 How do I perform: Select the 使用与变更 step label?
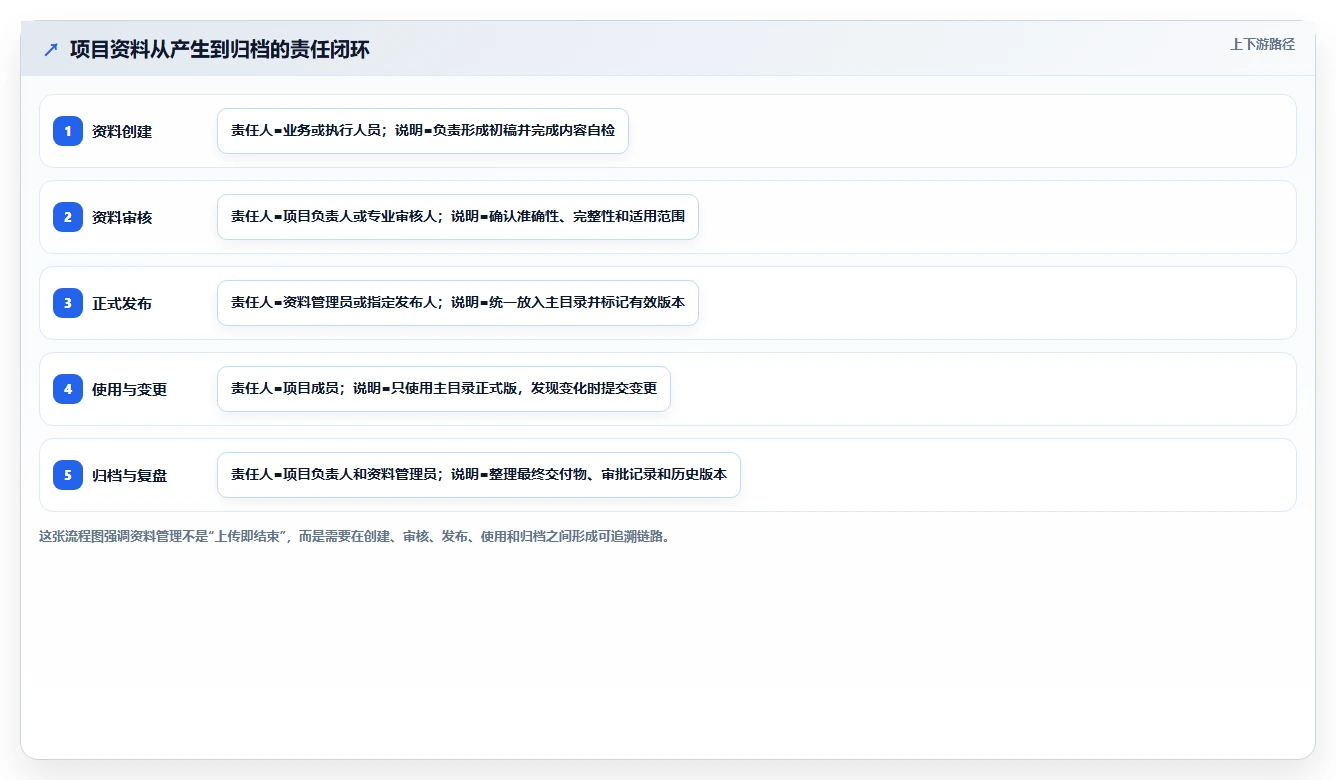130,389
